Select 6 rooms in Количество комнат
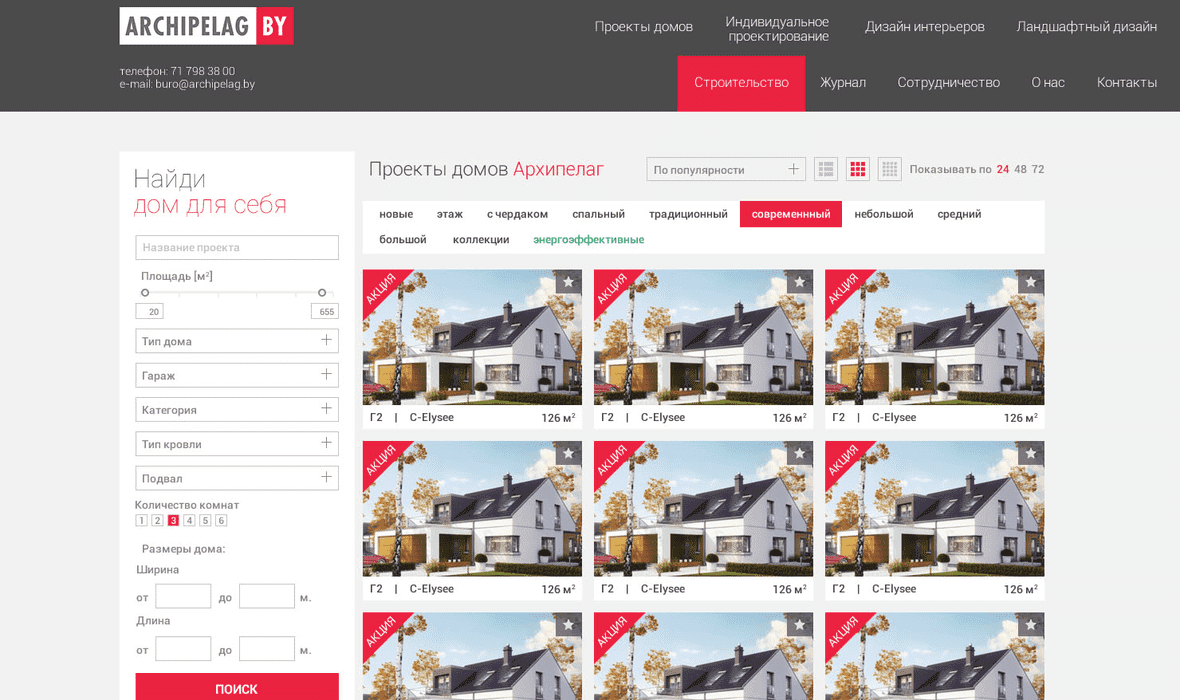The image size is (1180, 700). point(221,520)
